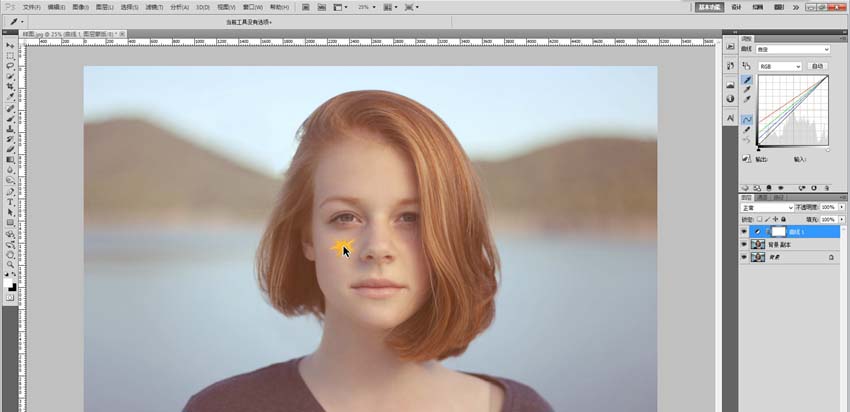Select the curve point editing tool
850x412 pixels.
(745, 119)
